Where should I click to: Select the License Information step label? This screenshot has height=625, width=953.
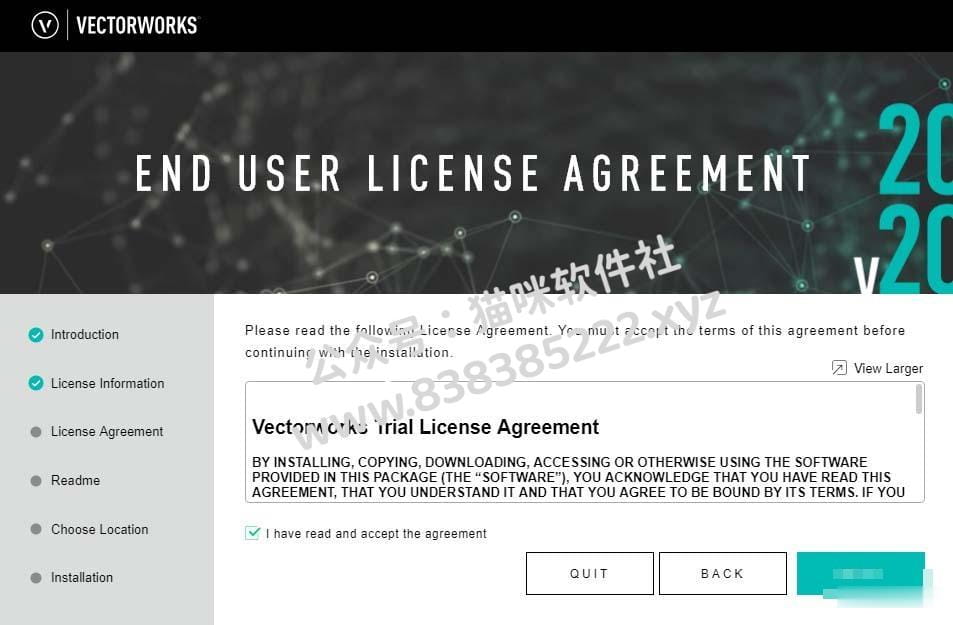[x=108, y=383]
